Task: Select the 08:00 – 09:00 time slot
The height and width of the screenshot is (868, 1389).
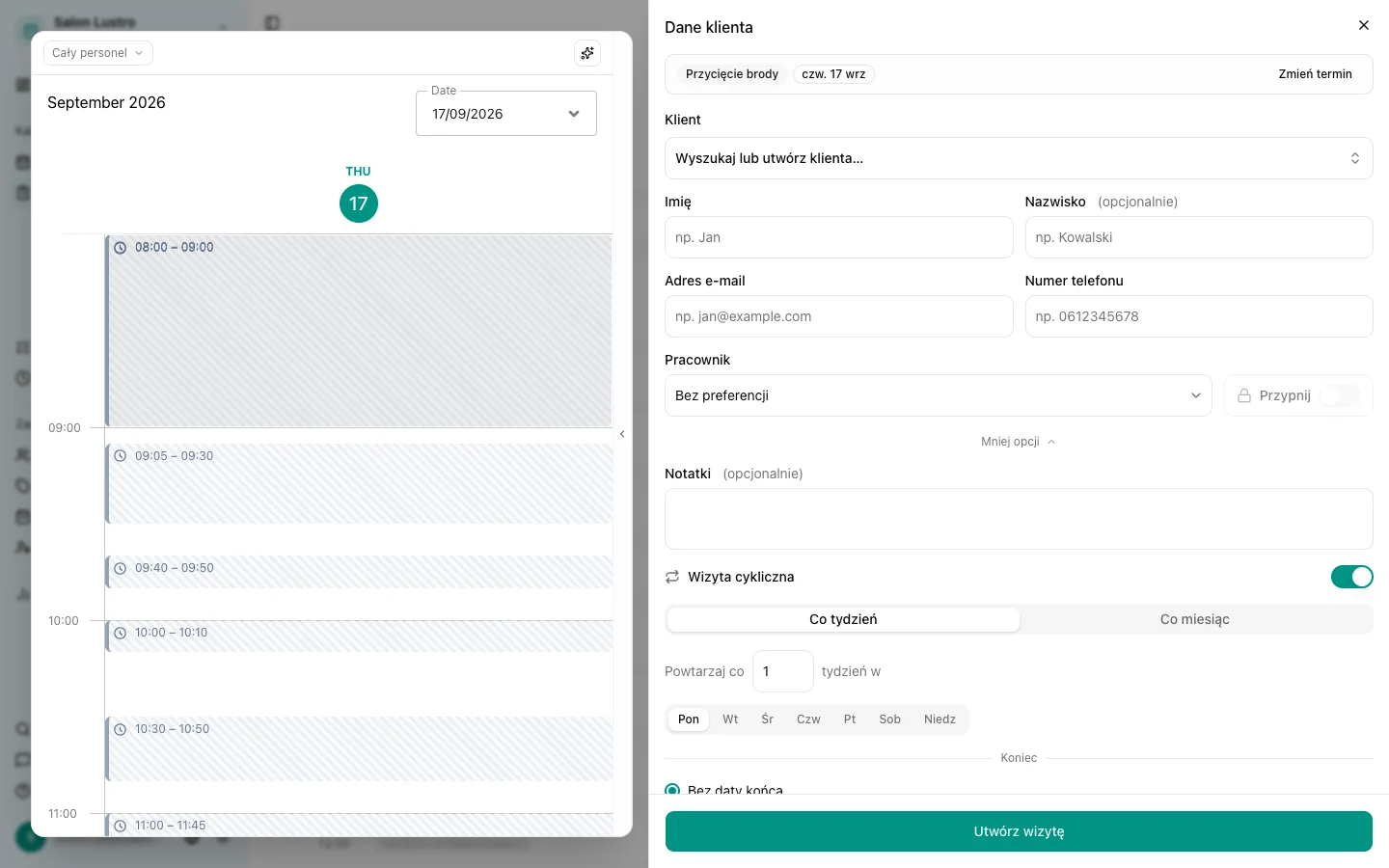Action: pos(359,331)
